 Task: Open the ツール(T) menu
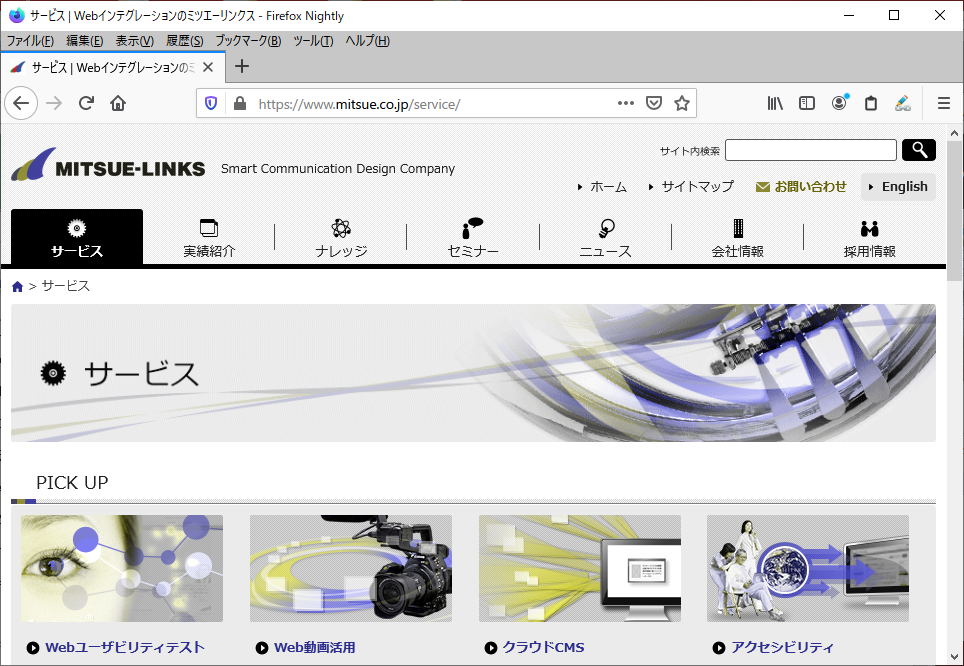[313, 41]
